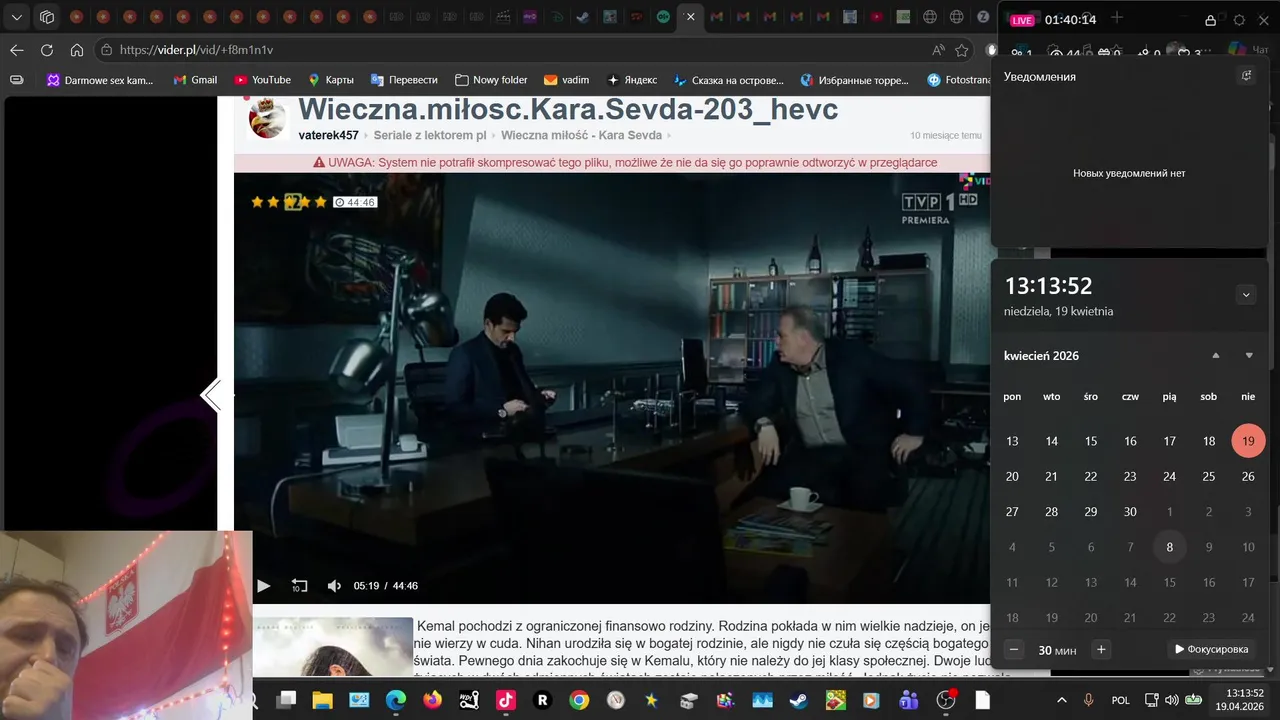The width and height of the screenshot is (1280, 720).
Task: Open the tab search dropdown arrow
Action: click(17, 17)
